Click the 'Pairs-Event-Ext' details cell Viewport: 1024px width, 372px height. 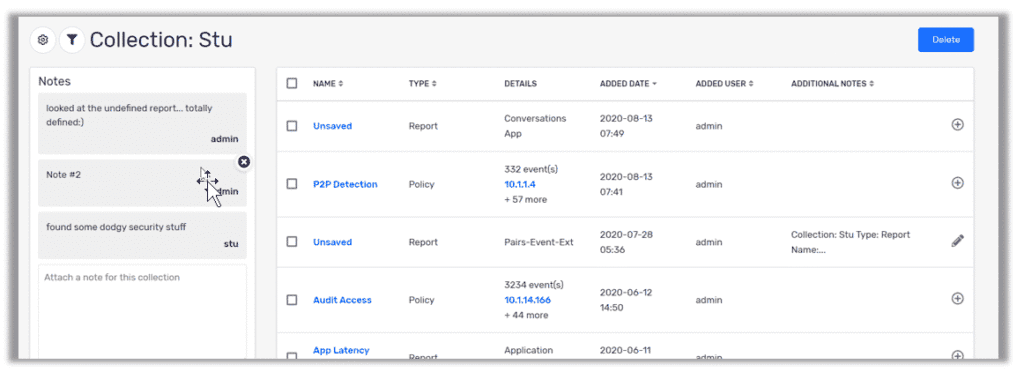pos(539,241)
